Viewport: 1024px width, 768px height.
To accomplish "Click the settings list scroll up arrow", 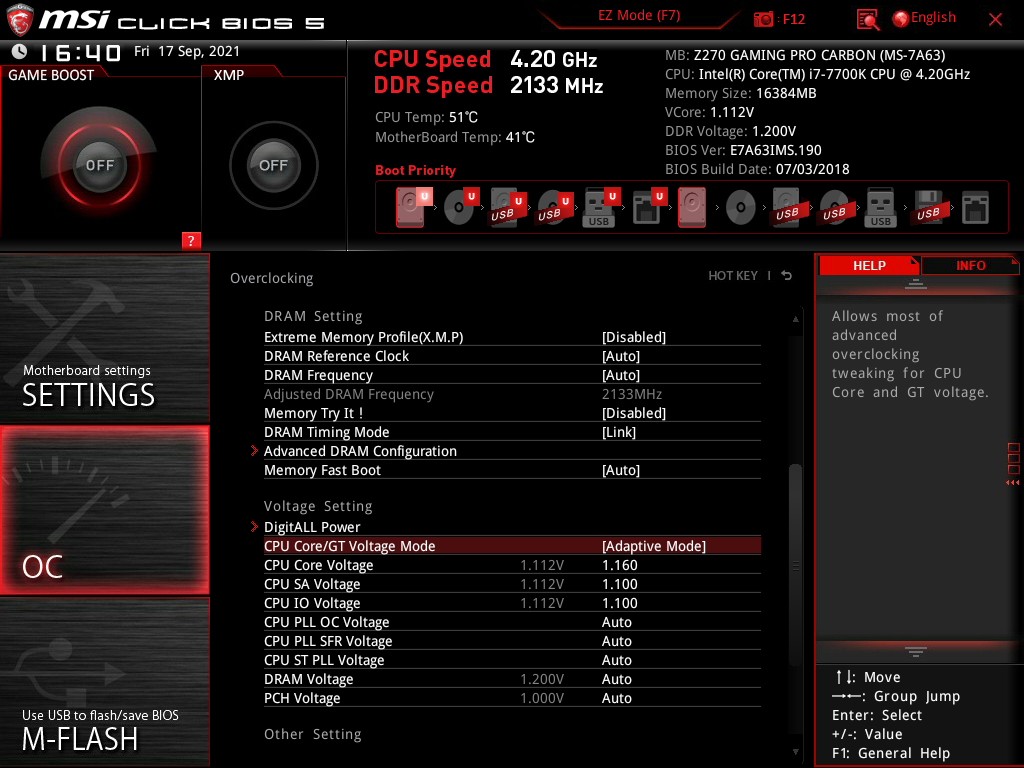I will (795, 319).
